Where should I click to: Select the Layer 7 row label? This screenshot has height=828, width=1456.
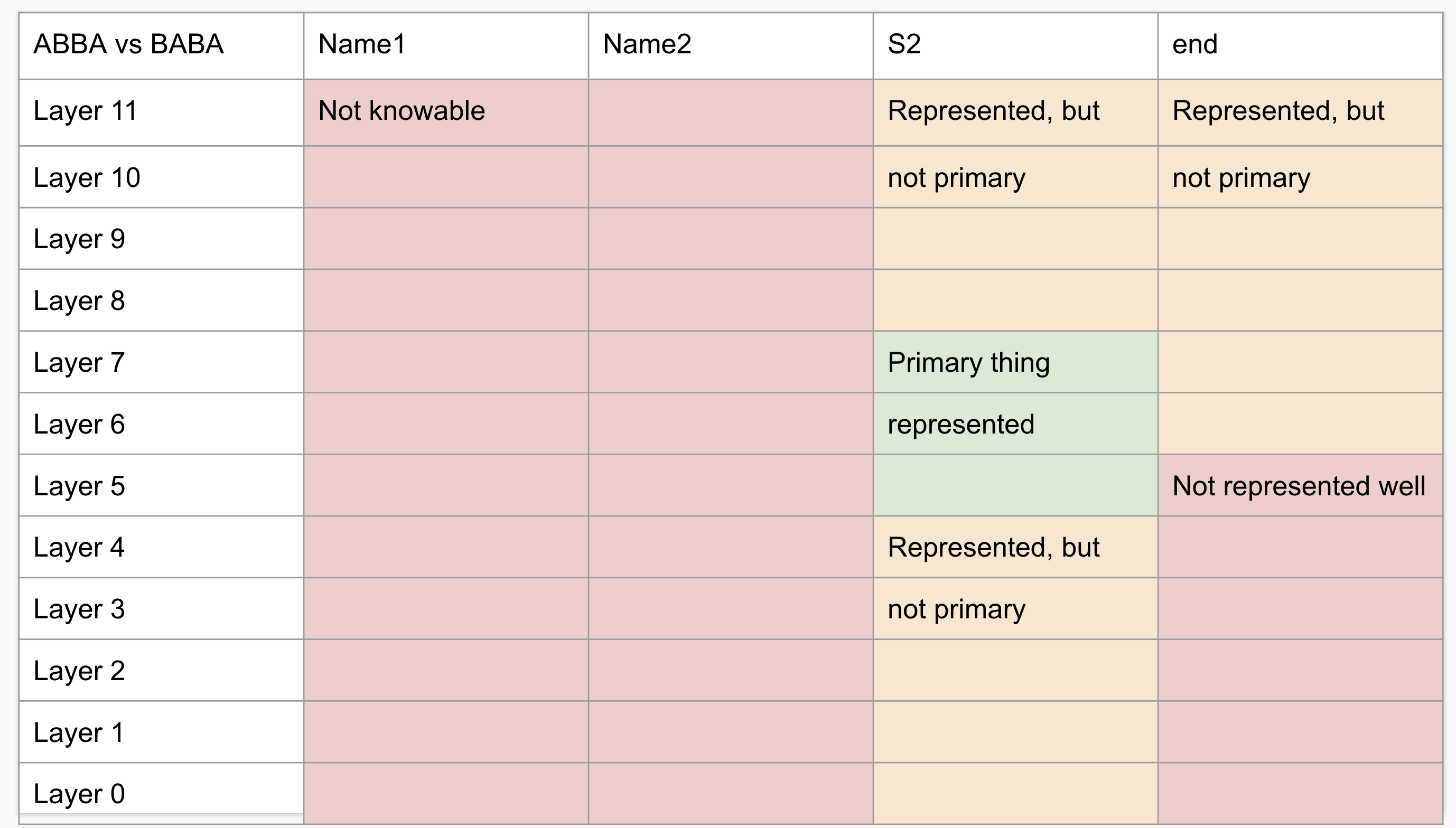(x=79, y=362)
